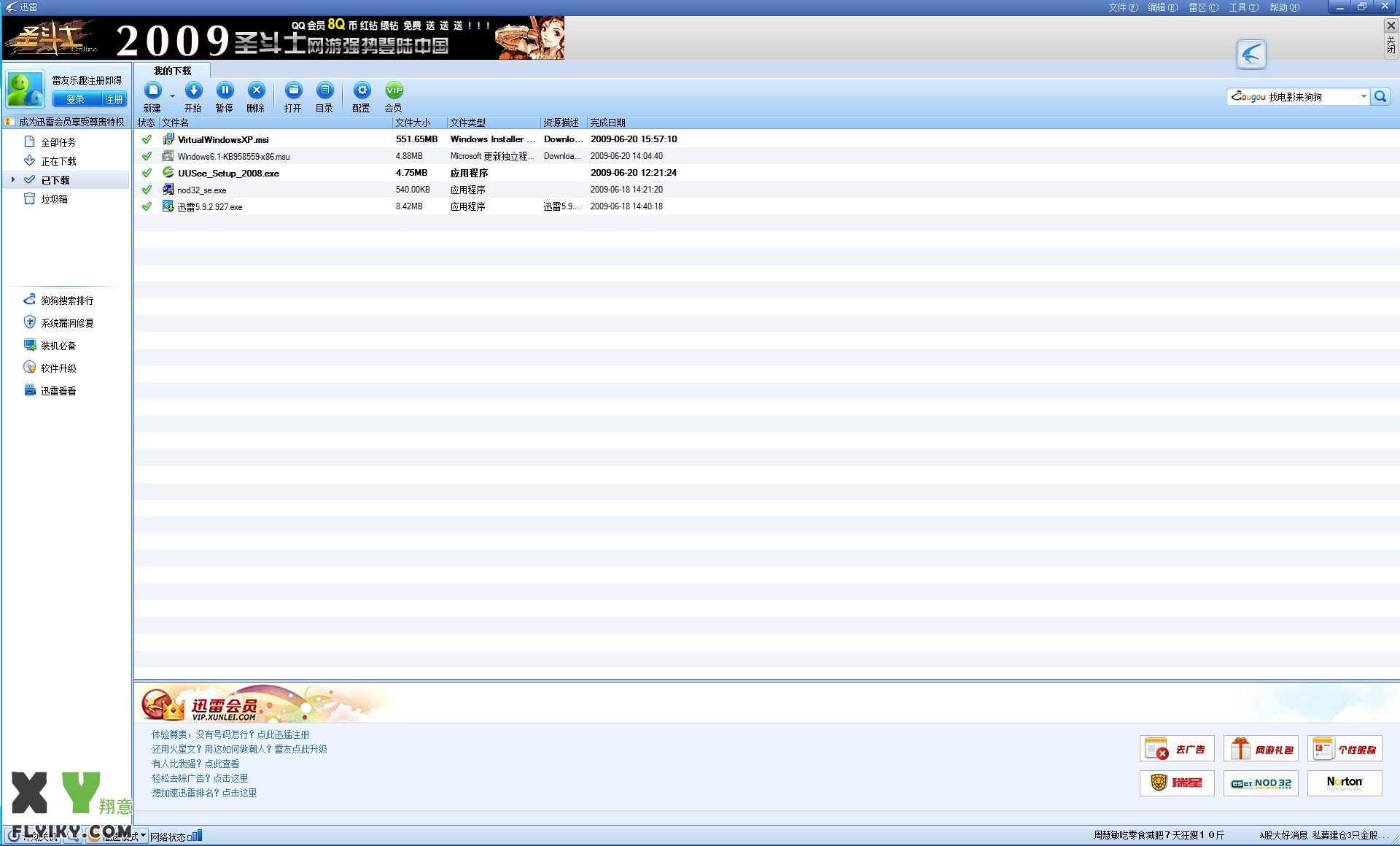This screenshot has height=846, width=1400.
Task: Click 成为迅雷会员享受尊贵特权 link
Action: click(x=71, y=122)
